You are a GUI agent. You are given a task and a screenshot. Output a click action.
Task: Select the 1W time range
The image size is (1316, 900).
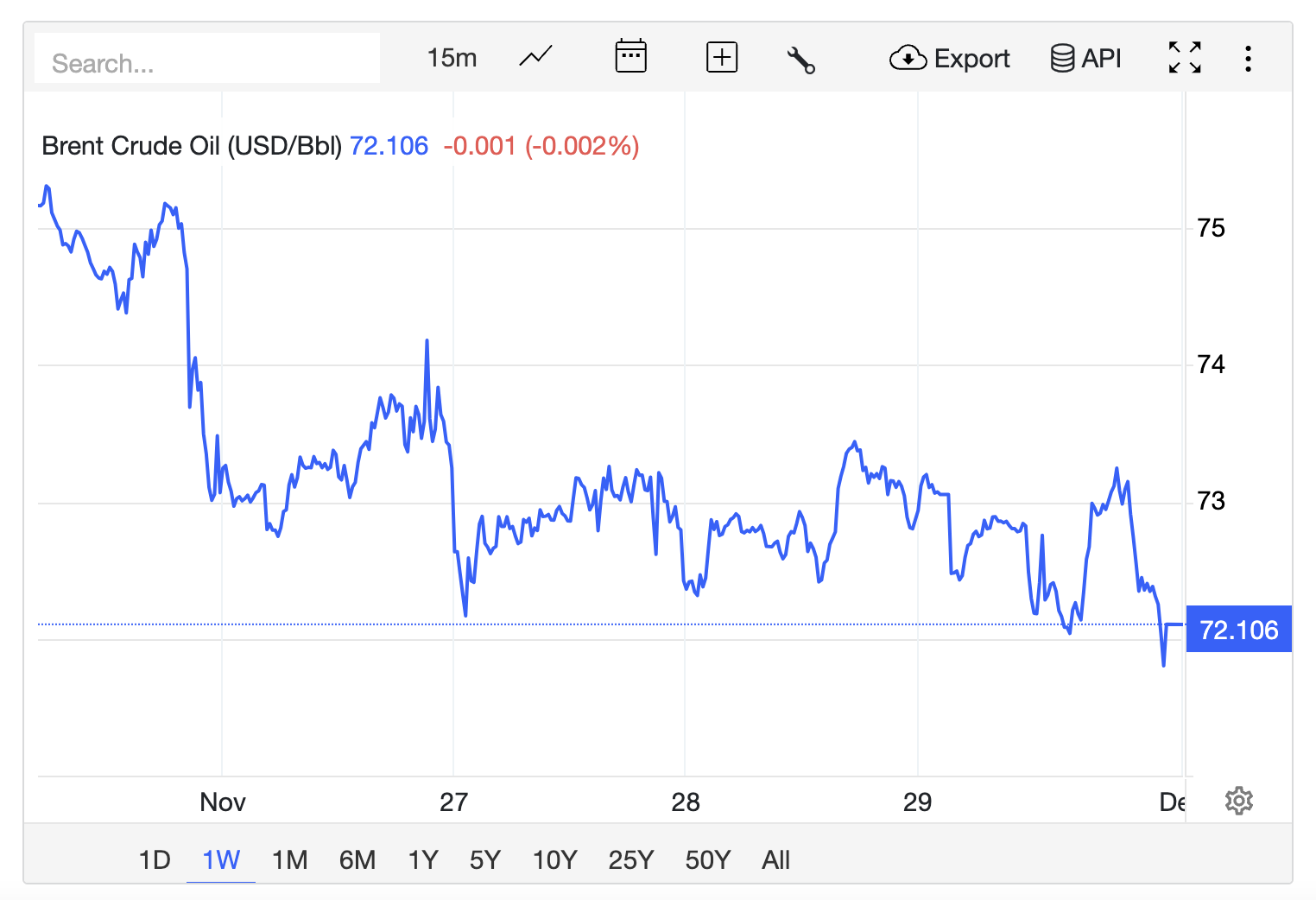click(221, 860)
